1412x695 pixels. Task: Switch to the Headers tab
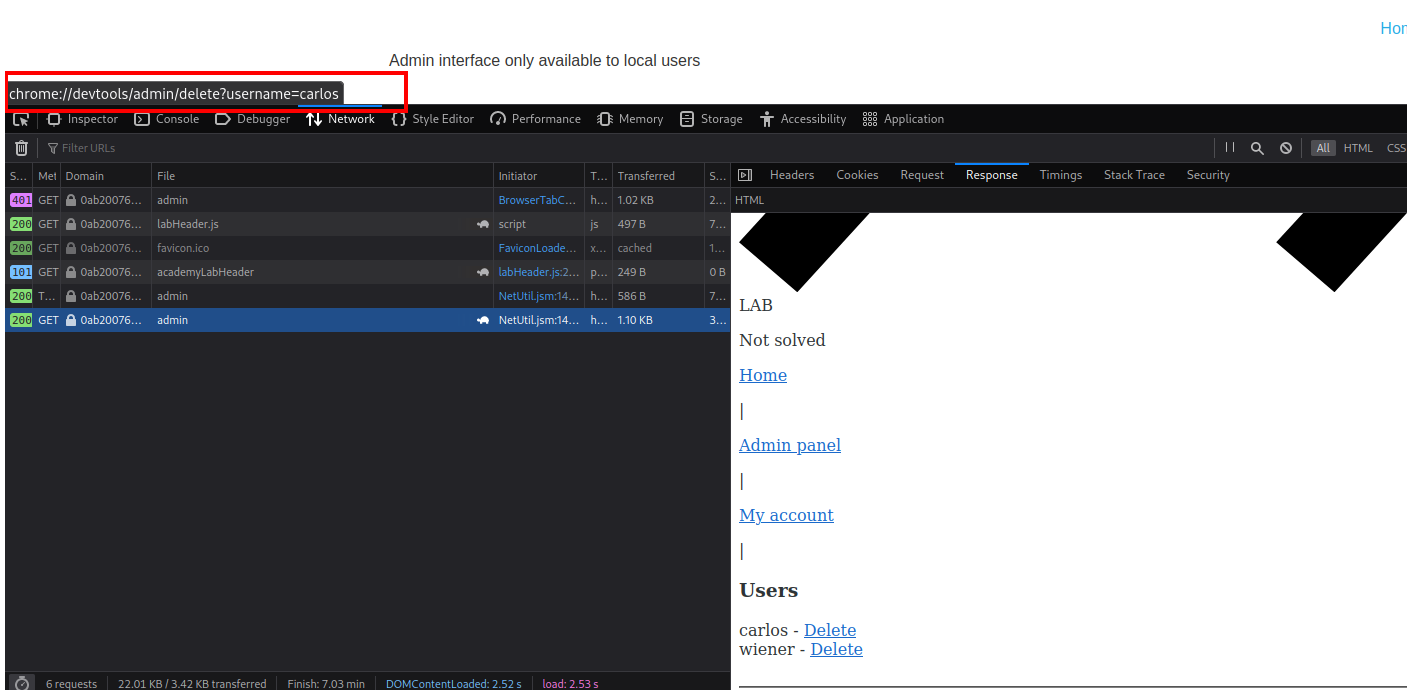click(x=791, y=175)
